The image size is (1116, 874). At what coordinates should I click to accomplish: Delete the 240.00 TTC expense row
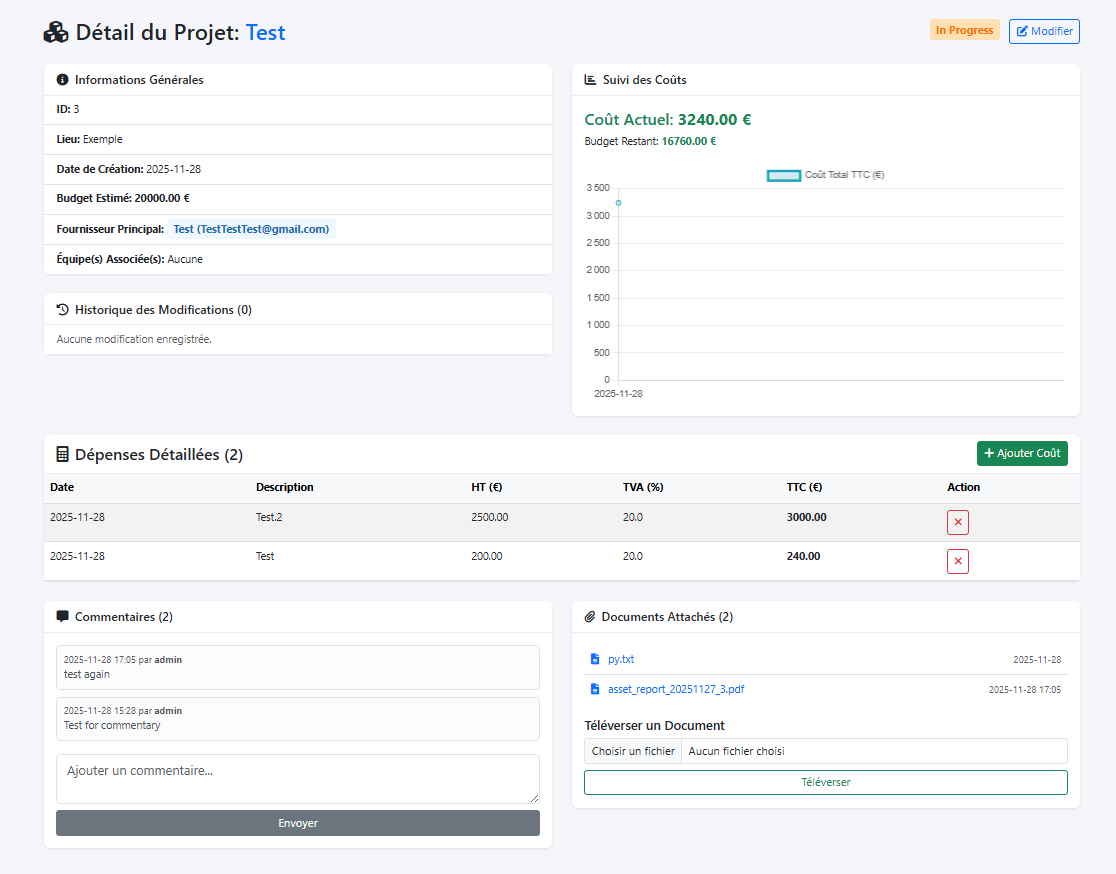958,561
